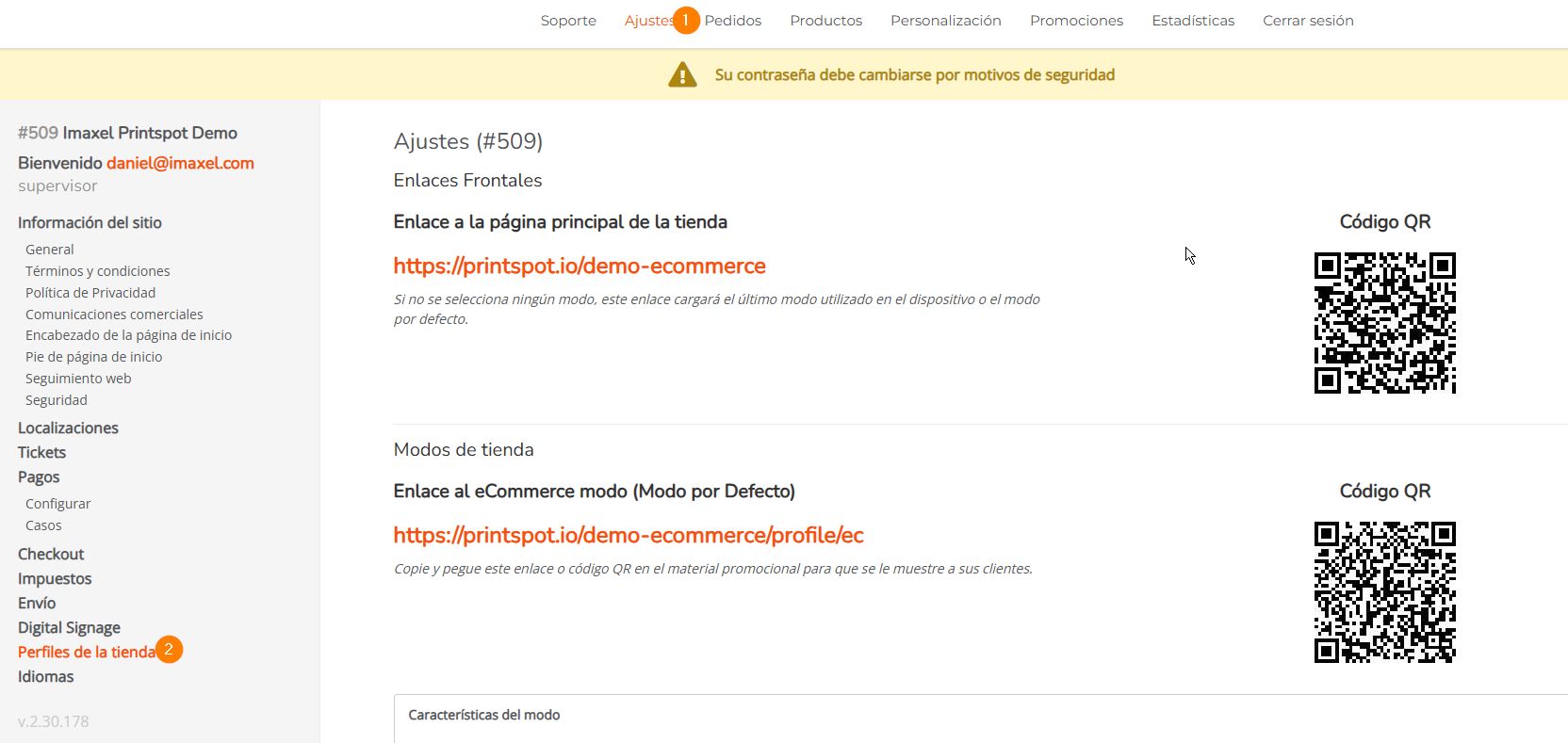Open the eCommerce profile/ec link
This screenshot has height=743, width=1568.
[x=628, y=536]
